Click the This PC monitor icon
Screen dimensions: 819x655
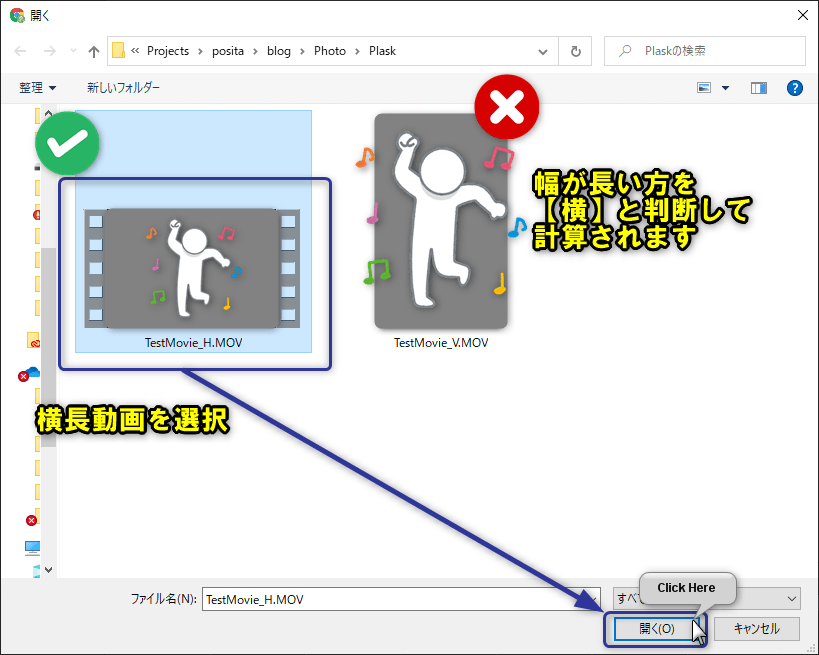(x=32, y=547)
